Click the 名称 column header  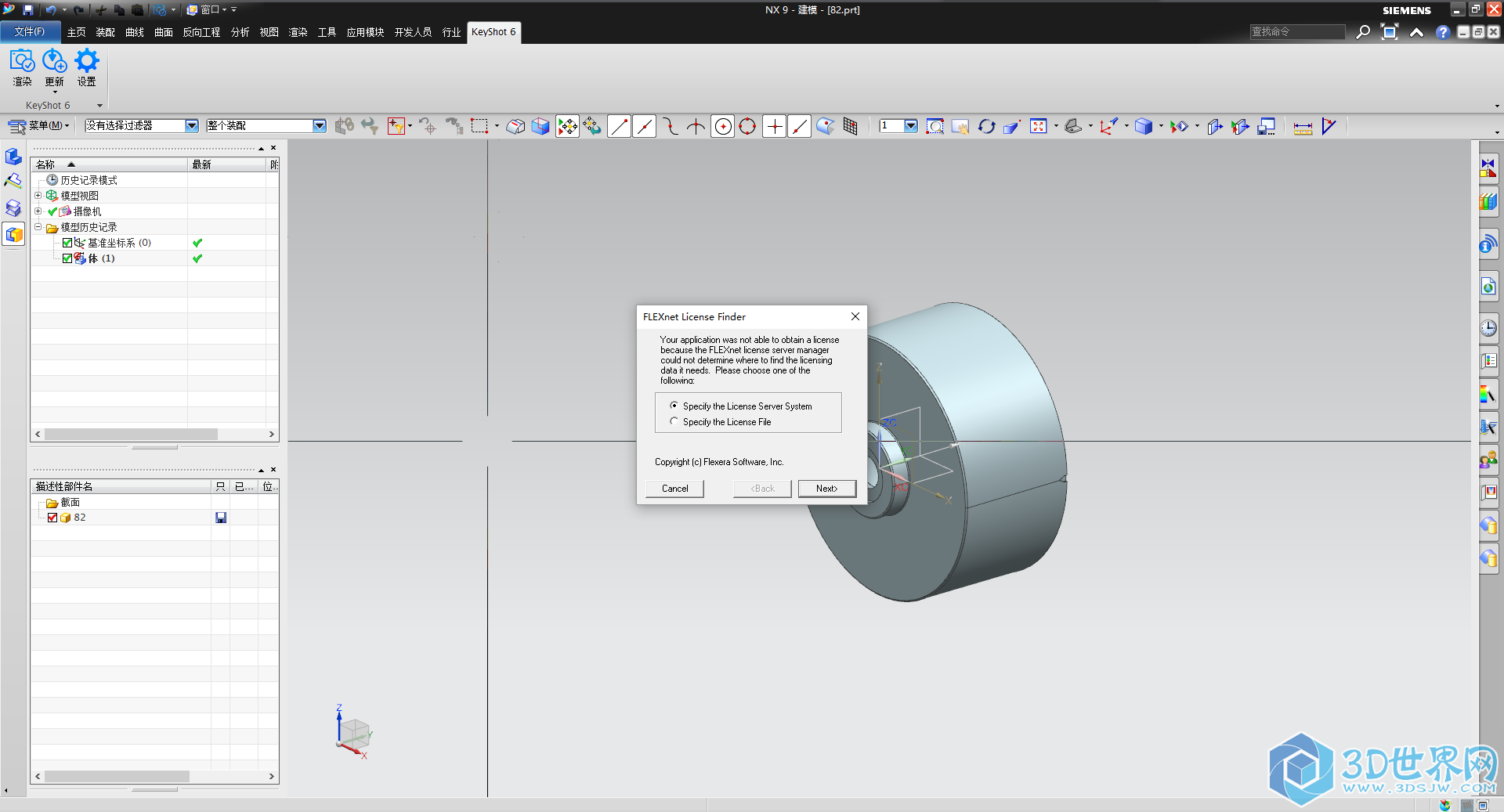tap(109, 164)
